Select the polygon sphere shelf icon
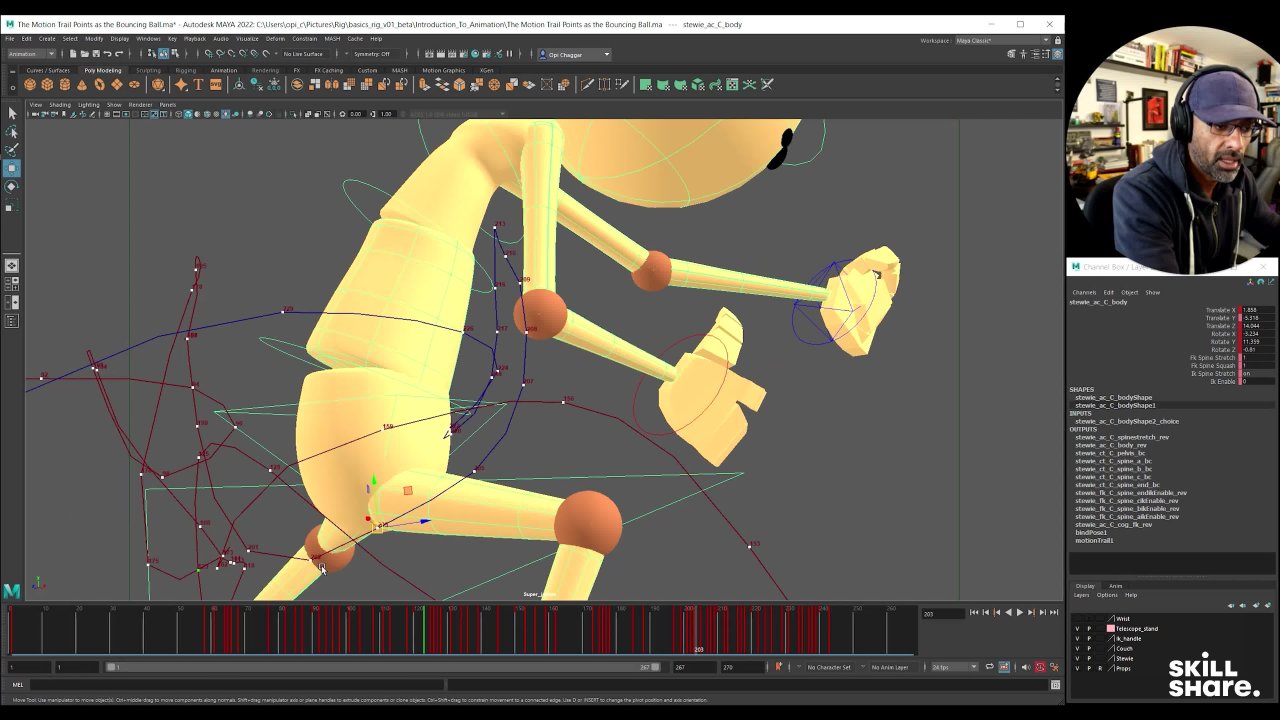Image resolution: width=1280 pixels, height=720 pixels. click(30, 85)
